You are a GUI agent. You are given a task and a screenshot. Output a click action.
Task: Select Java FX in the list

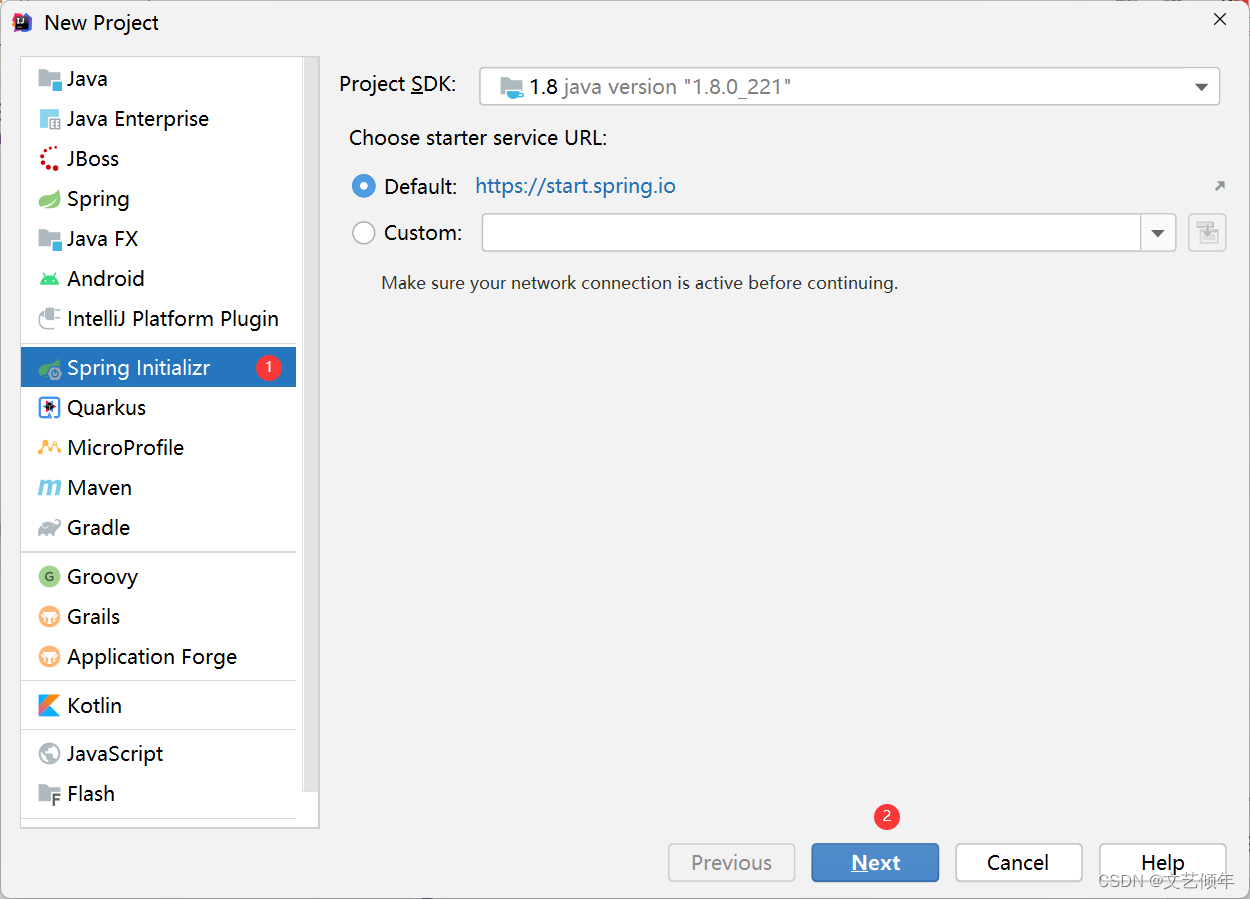pos(158,239)
